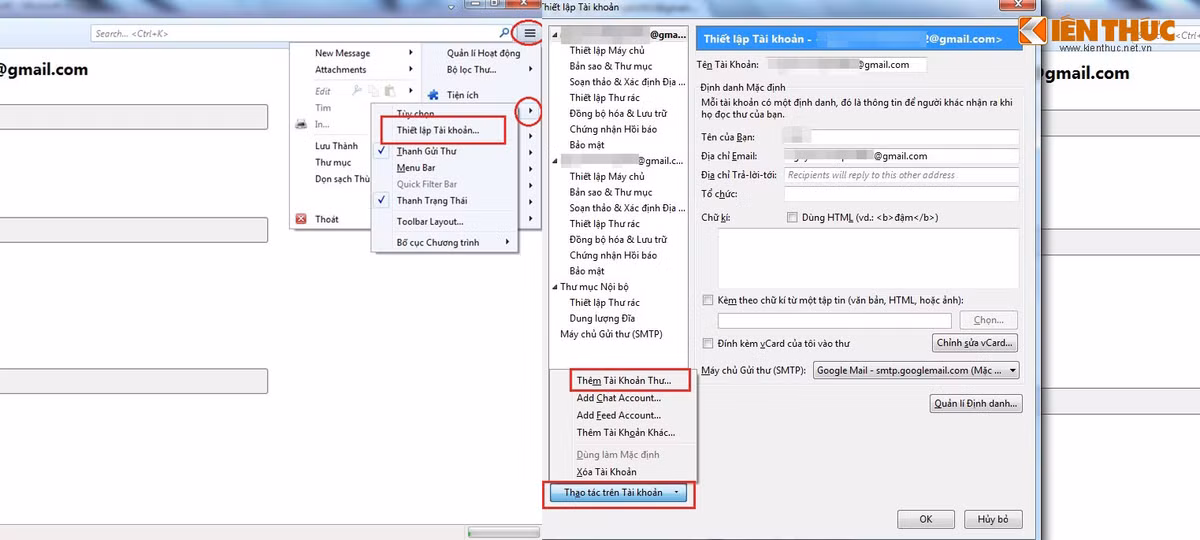Select second account's Đồng bộ hóa & Lưu trữ
Viewport: 1200px width, 540px height.
(618, 240)
